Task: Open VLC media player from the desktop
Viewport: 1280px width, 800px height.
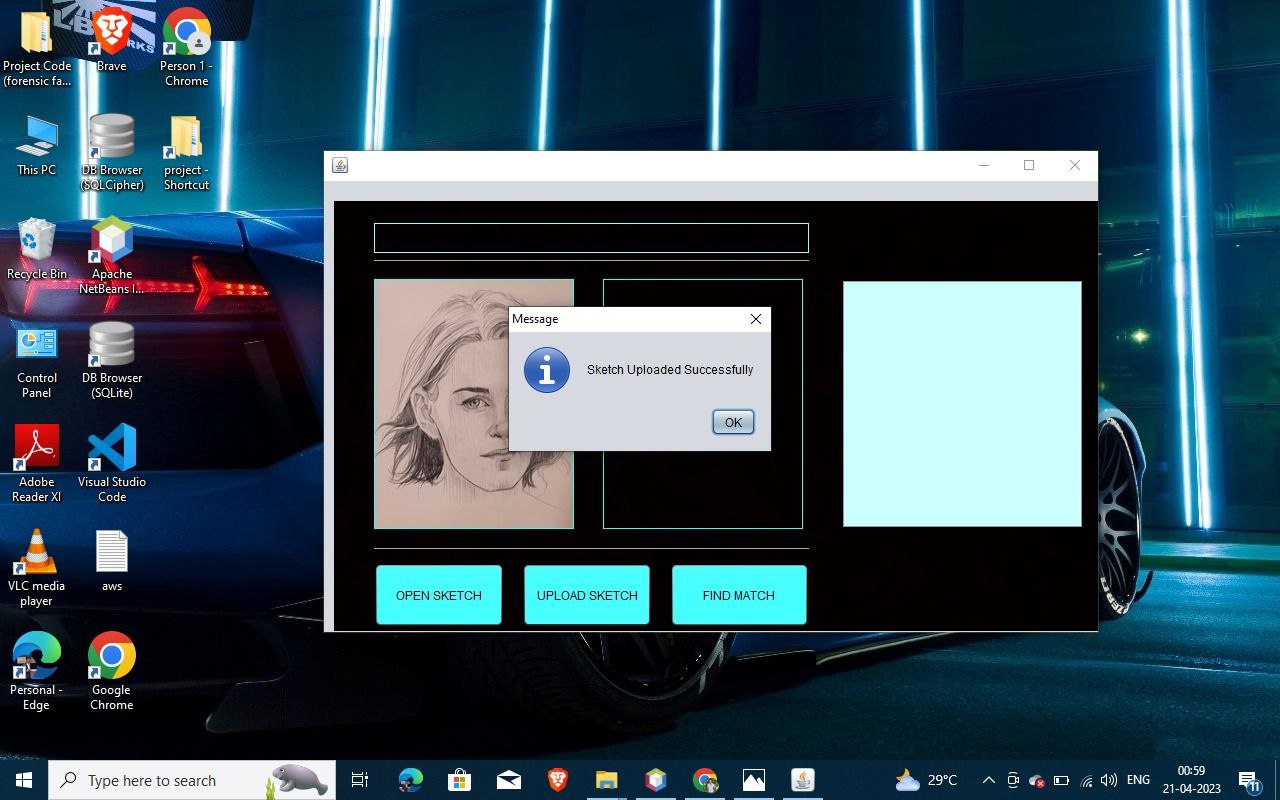Action: coord(37,556)
